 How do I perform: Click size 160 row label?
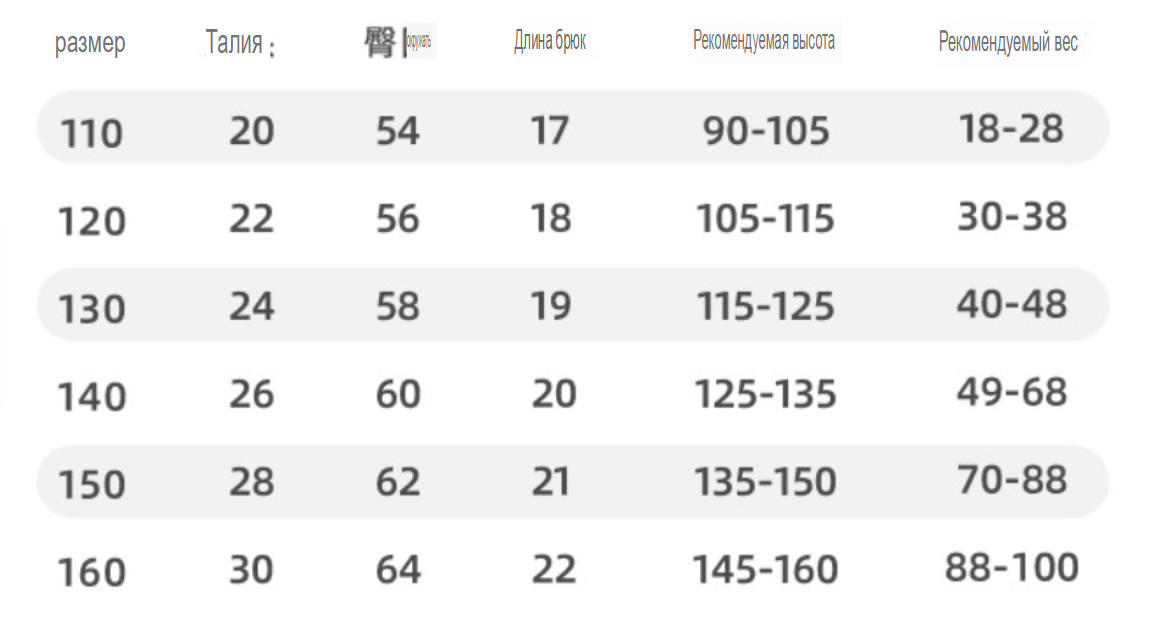pyautogui.click(x=92, y=572)
